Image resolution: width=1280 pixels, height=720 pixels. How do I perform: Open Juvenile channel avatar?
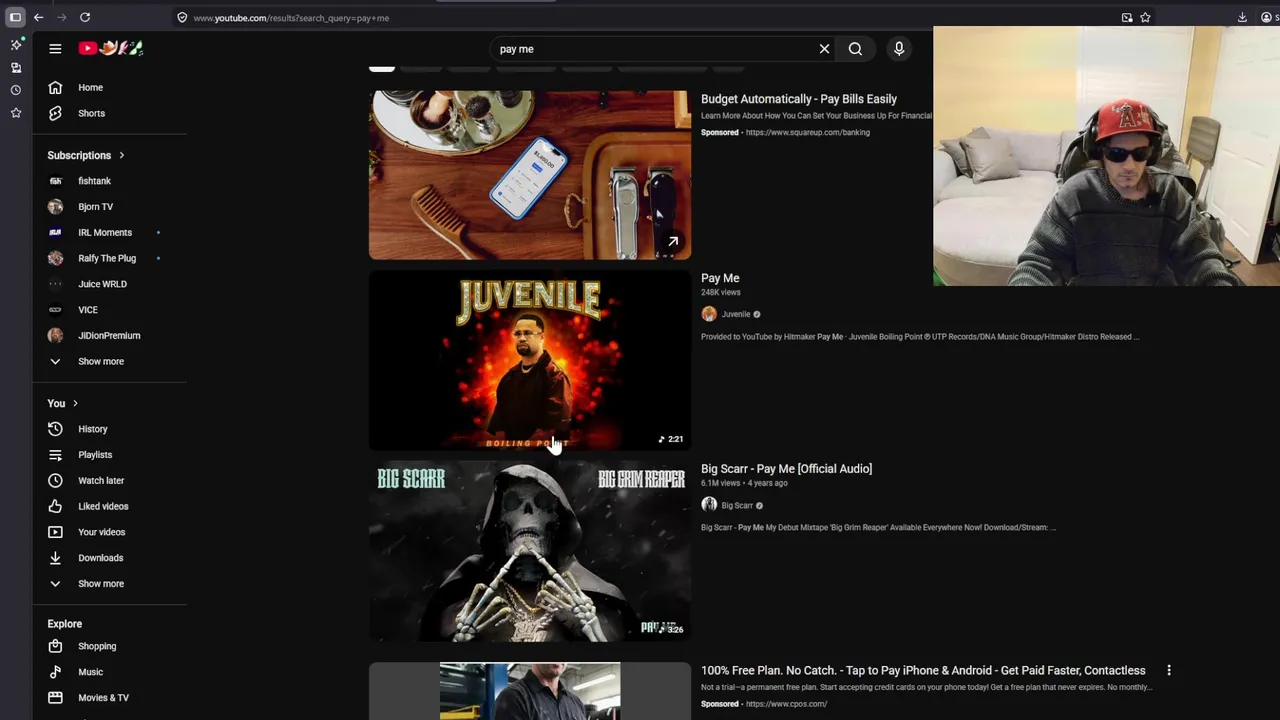coord(709,314)
